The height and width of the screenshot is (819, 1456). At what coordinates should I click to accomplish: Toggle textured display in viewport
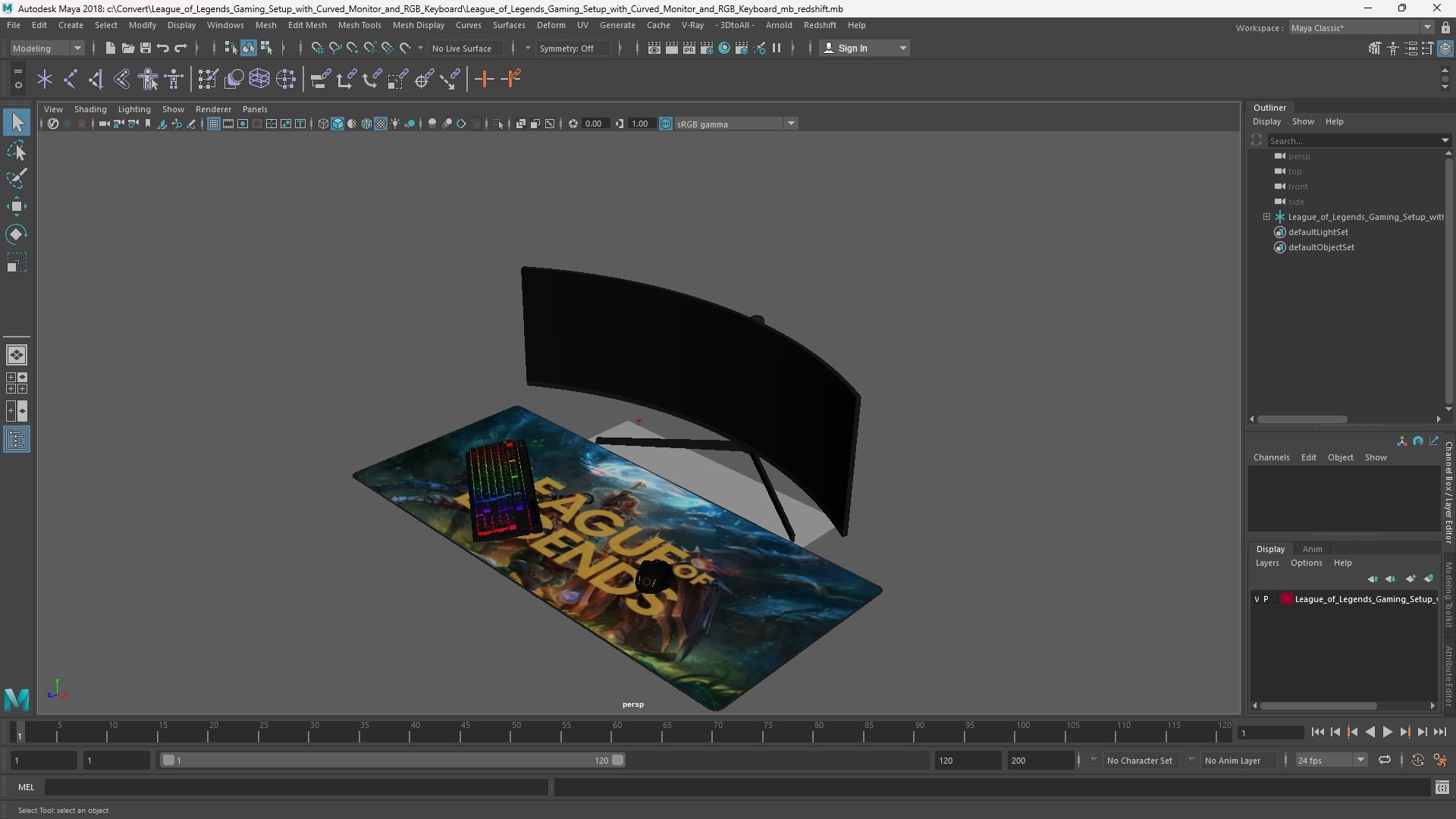(x=381, y=124)
